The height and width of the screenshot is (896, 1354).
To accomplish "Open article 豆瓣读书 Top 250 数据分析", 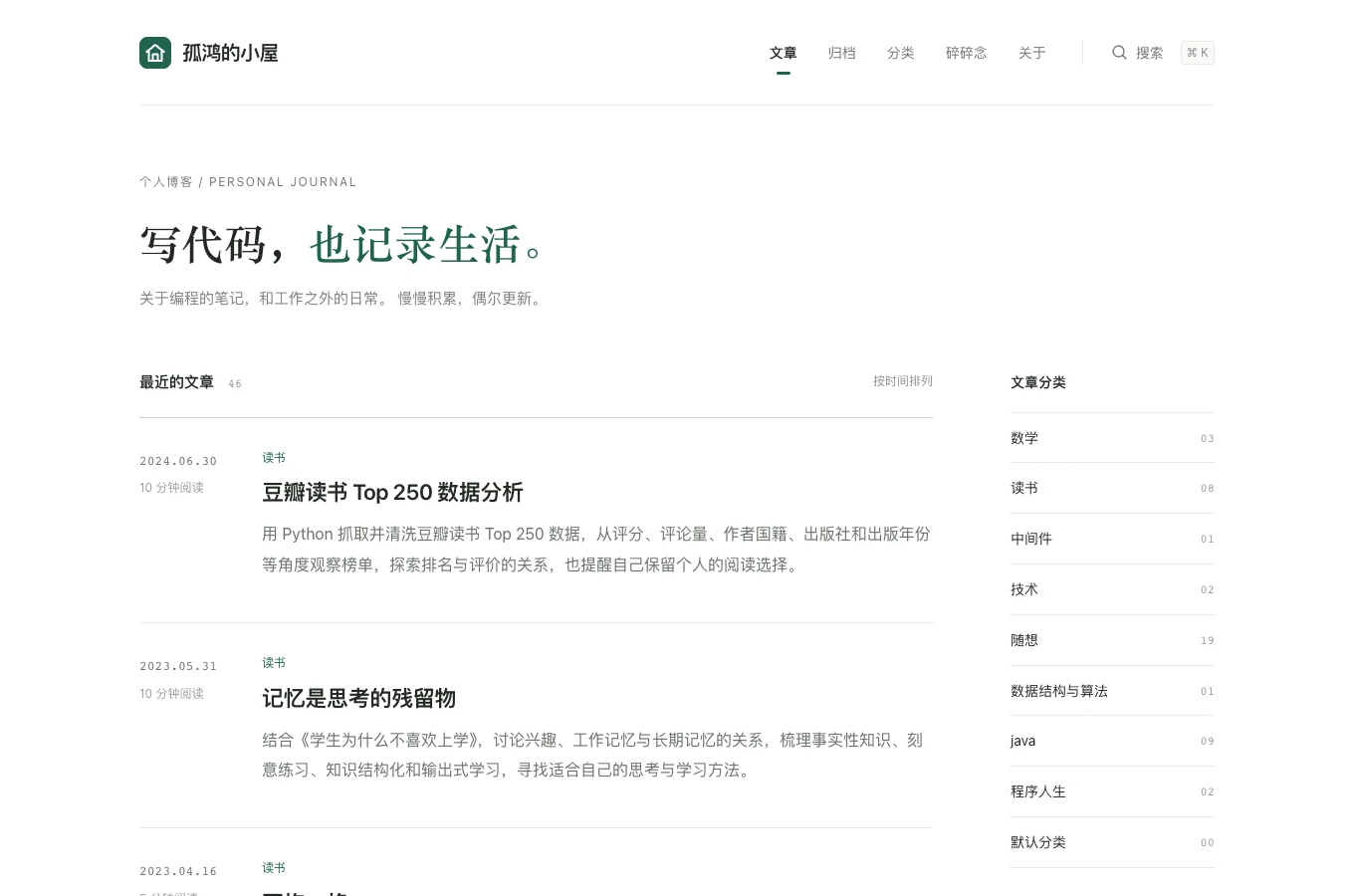I will (x=392, y=493).
